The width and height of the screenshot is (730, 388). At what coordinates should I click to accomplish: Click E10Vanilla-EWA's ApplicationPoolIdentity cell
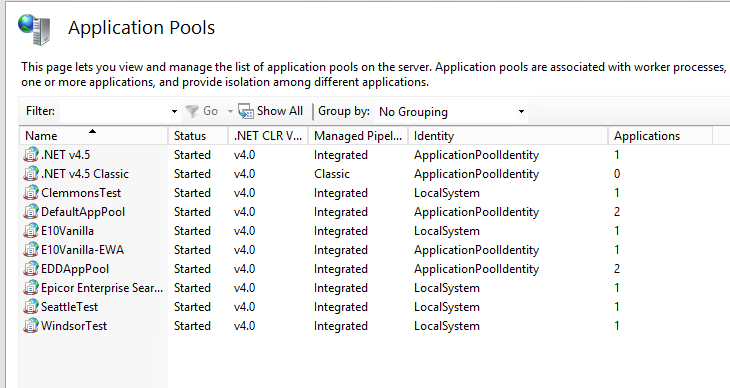coord(476,250)
